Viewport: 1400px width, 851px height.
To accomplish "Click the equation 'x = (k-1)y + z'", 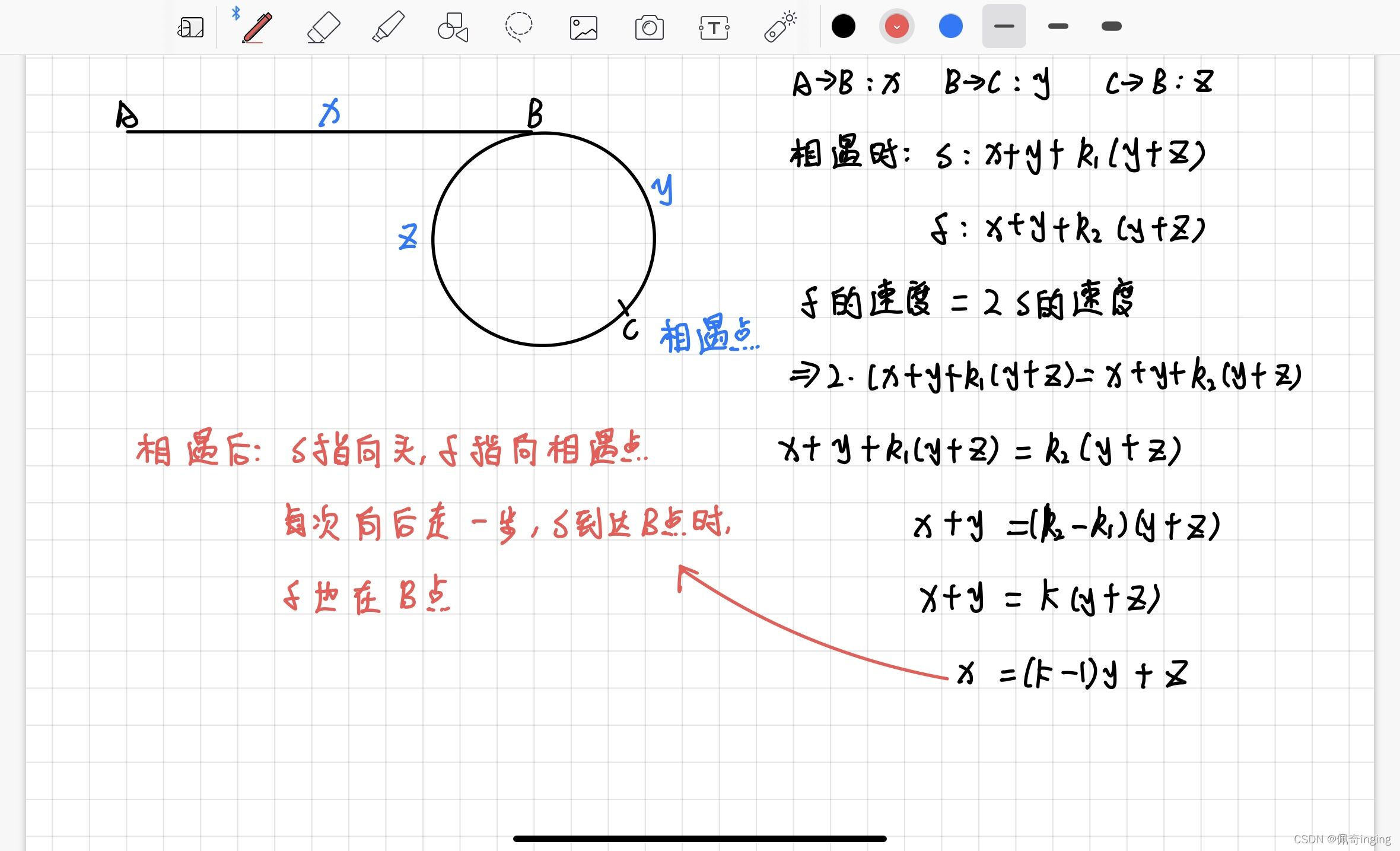I will 1073,674.
